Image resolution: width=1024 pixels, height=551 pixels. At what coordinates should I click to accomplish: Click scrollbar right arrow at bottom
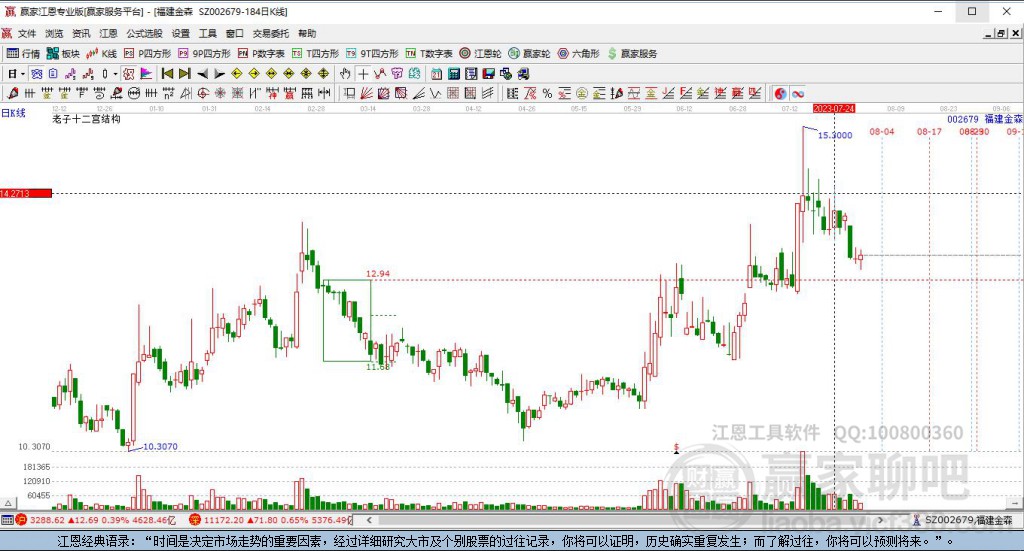(880, 520)
